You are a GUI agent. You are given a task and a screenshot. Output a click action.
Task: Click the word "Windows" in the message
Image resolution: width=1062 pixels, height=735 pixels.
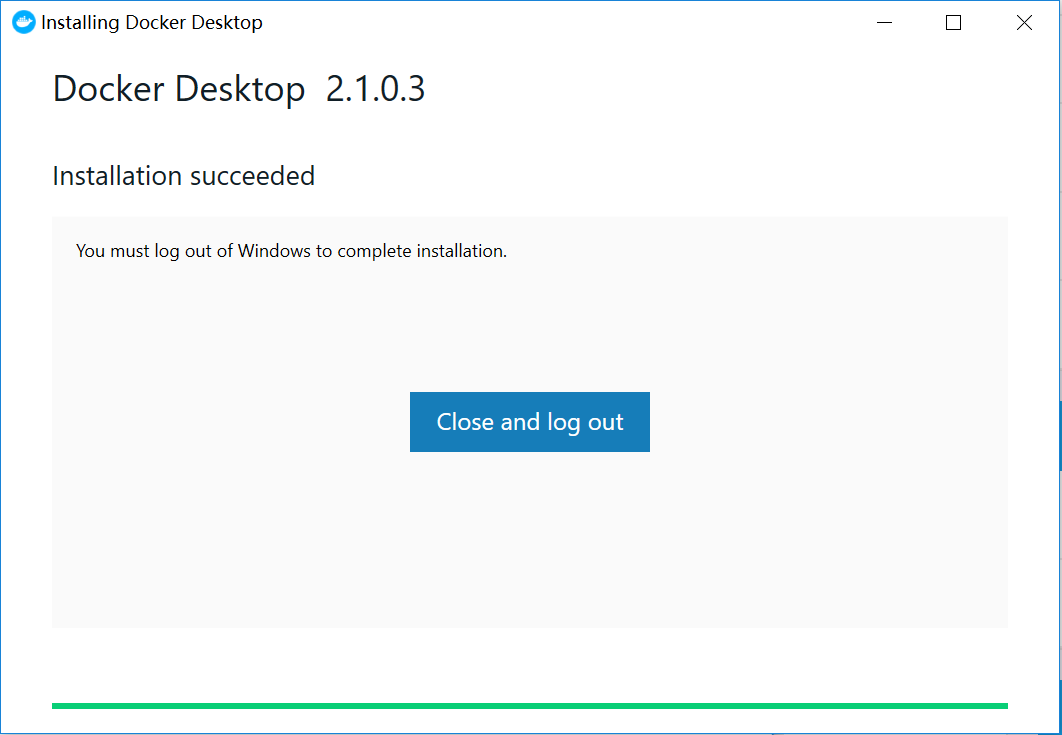coord(274,251)
